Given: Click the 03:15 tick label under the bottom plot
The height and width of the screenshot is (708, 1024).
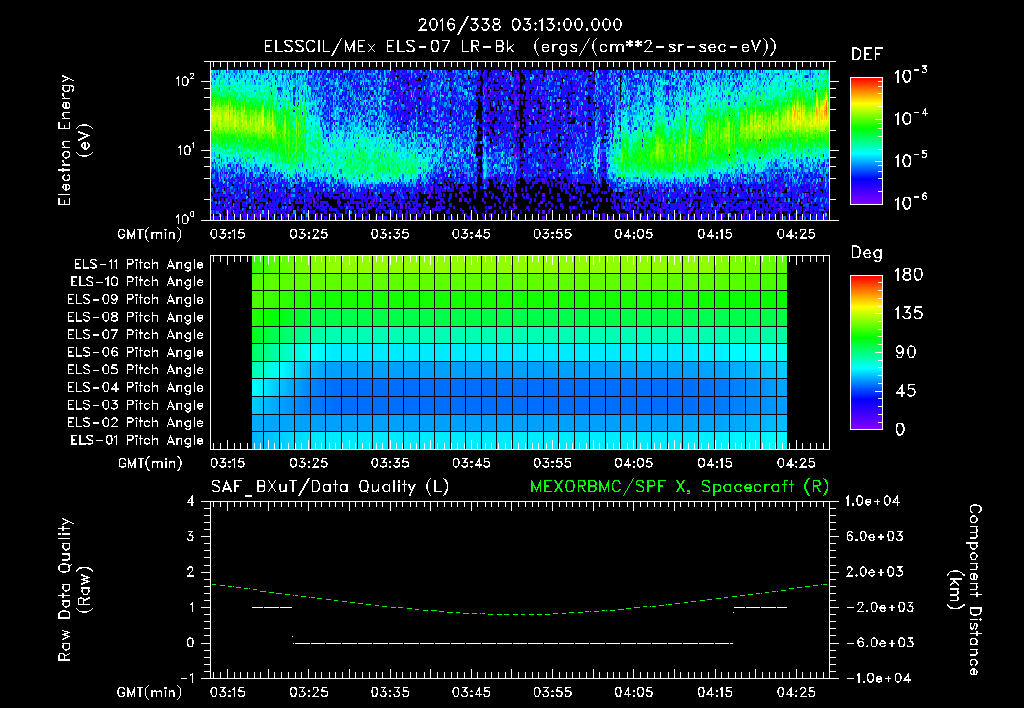Looking at the screenshot, I should coord(227,692).
